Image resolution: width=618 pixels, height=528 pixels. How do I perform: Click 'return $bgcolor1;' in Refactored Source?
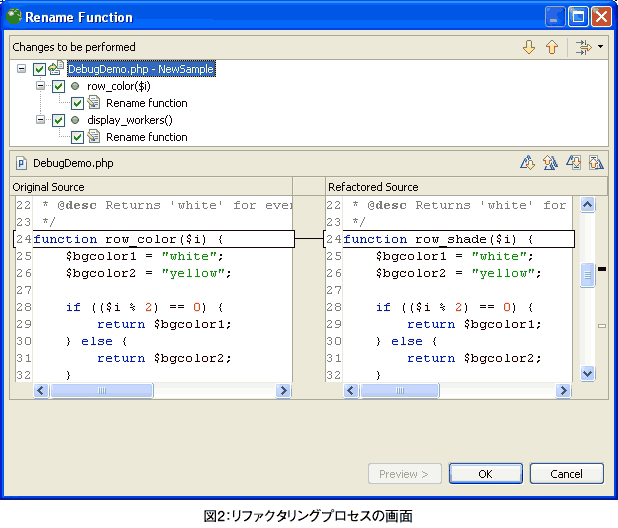(475, 324)
